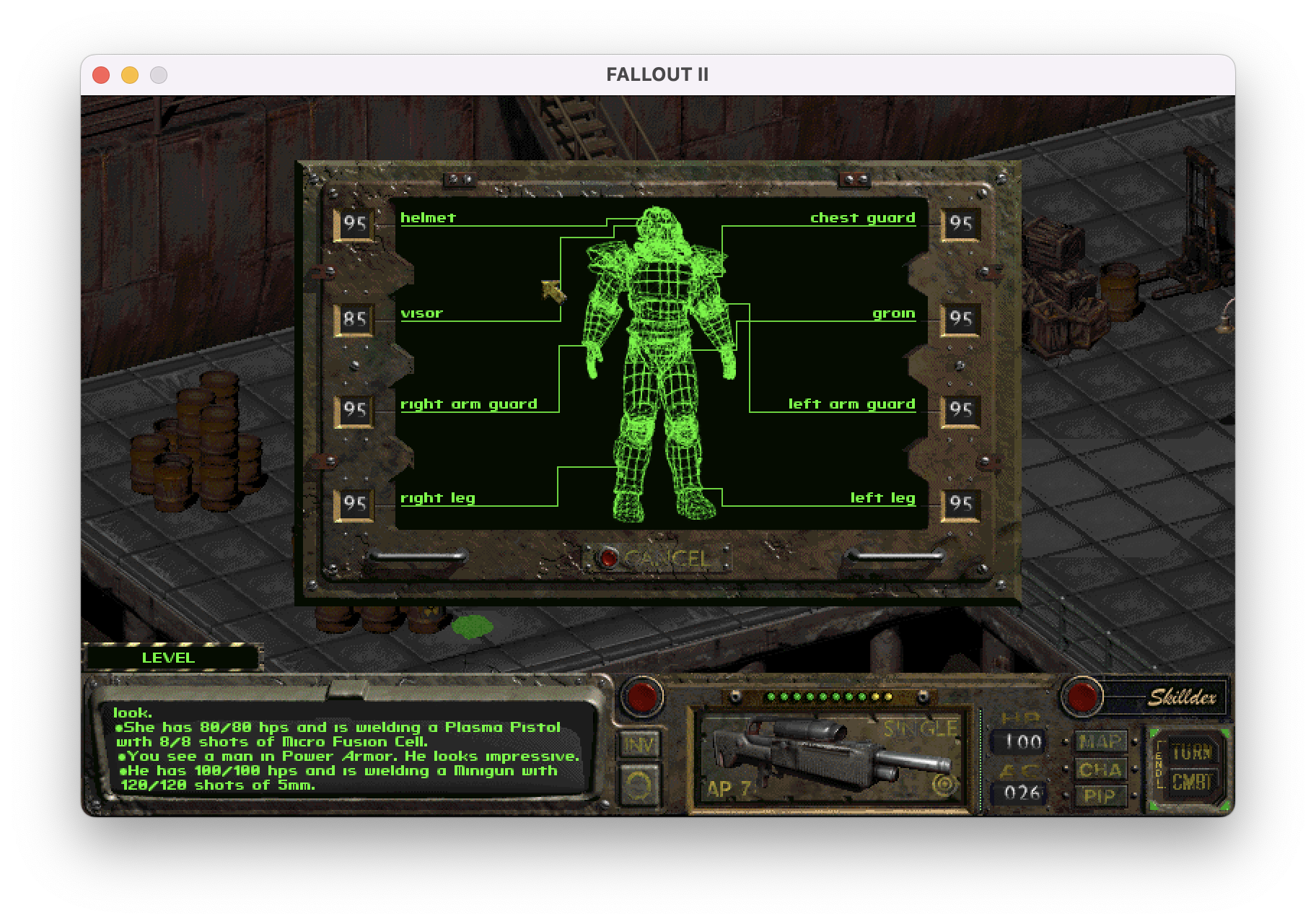1316x924 pixels.
Task: End combat with the CMBT button
Action: click(1192, 782)
